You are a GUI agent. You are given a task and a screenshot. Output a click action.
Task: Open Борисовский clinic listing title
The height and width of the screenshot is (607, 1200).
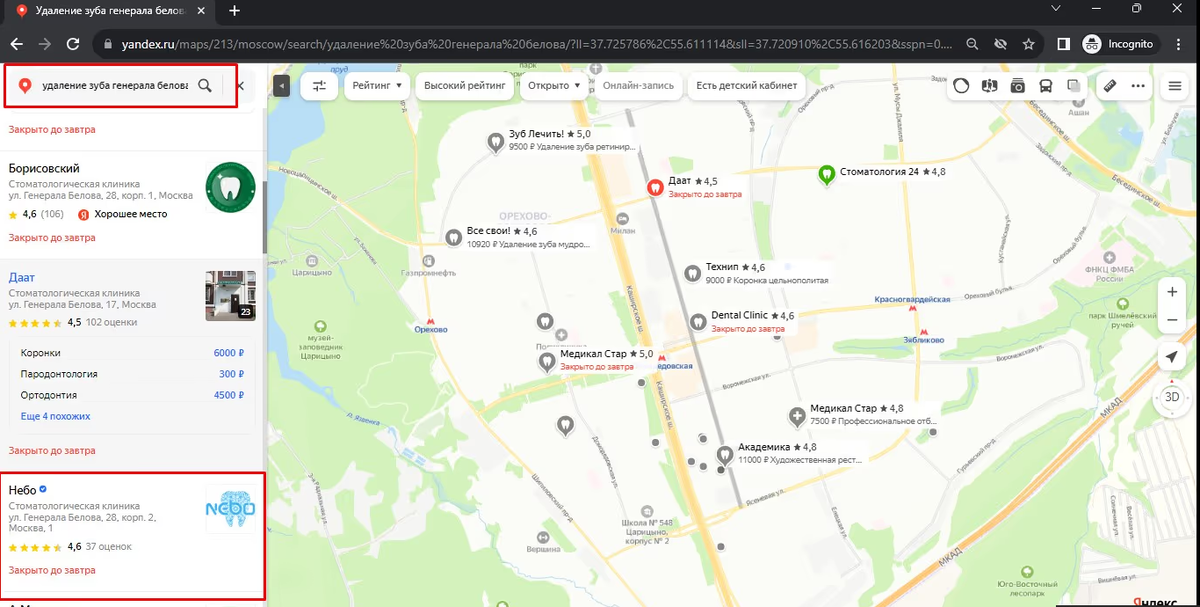(44, 168)
